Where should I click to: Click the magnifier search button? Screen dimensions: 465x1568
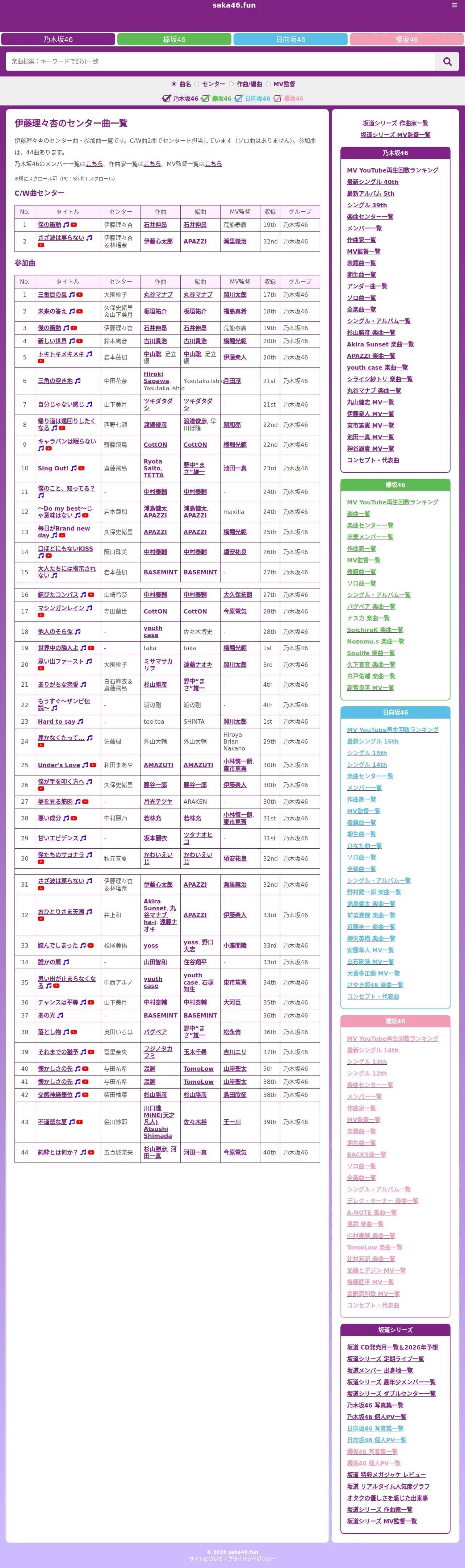[447, 62]
